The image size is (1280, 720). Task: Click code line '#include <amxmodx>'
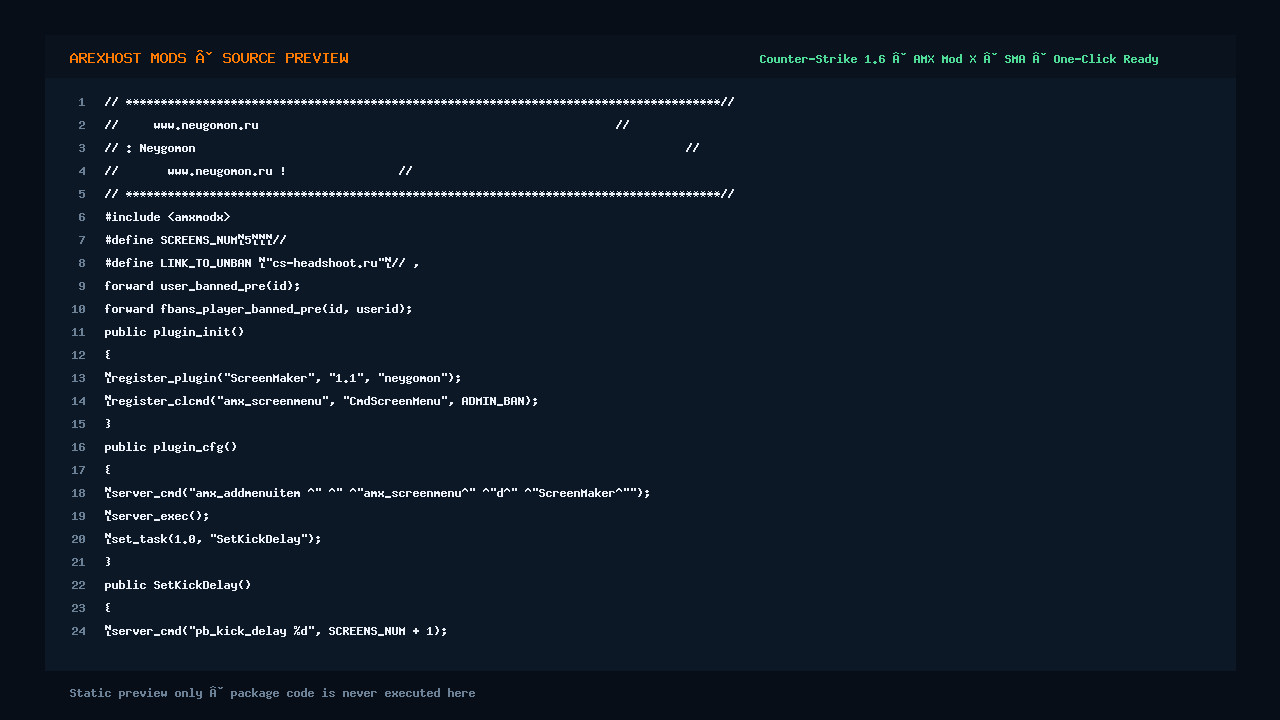click(167, 217)
